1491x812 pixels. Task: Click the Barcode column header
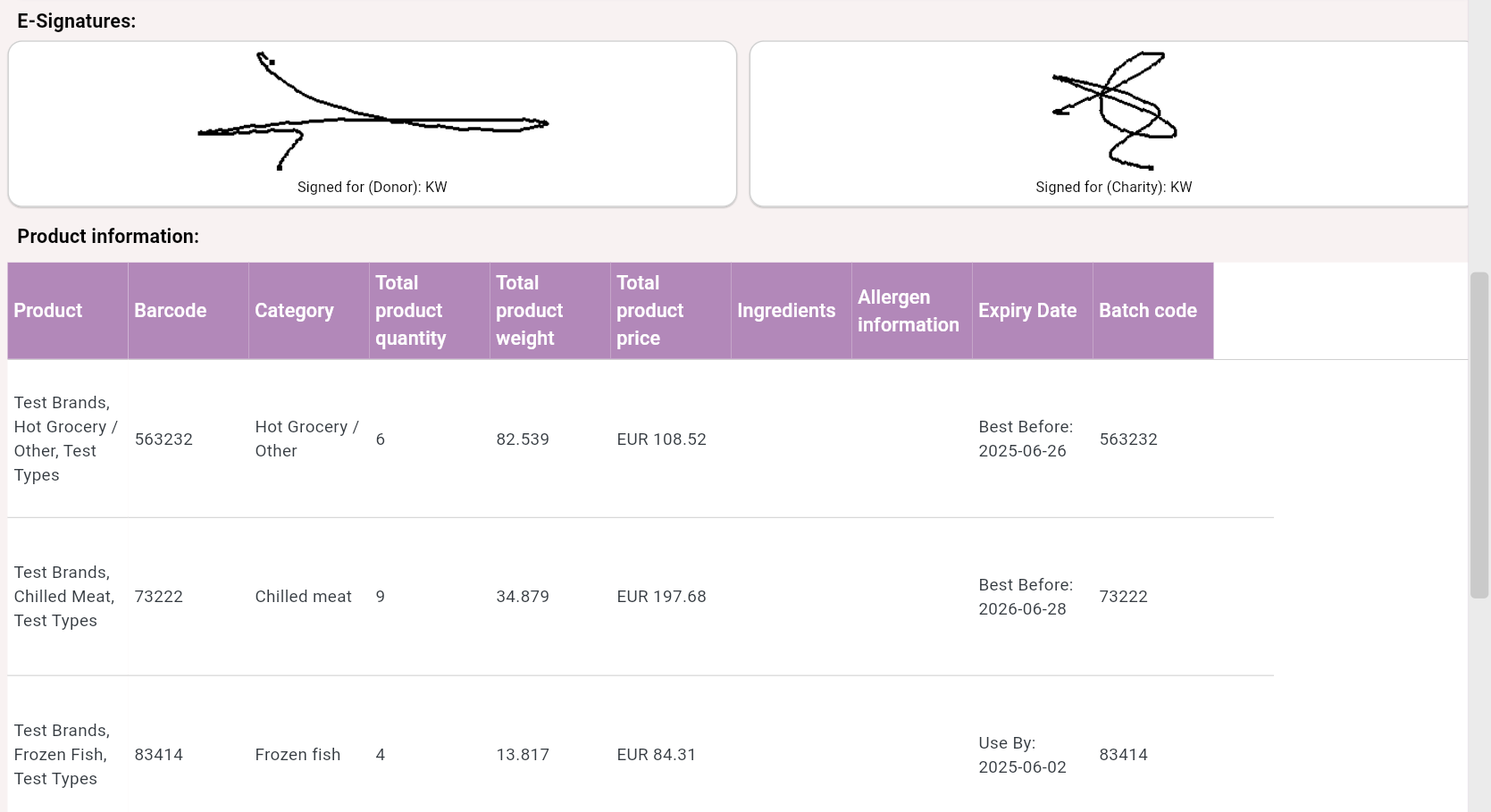click(x=171, y=311)
